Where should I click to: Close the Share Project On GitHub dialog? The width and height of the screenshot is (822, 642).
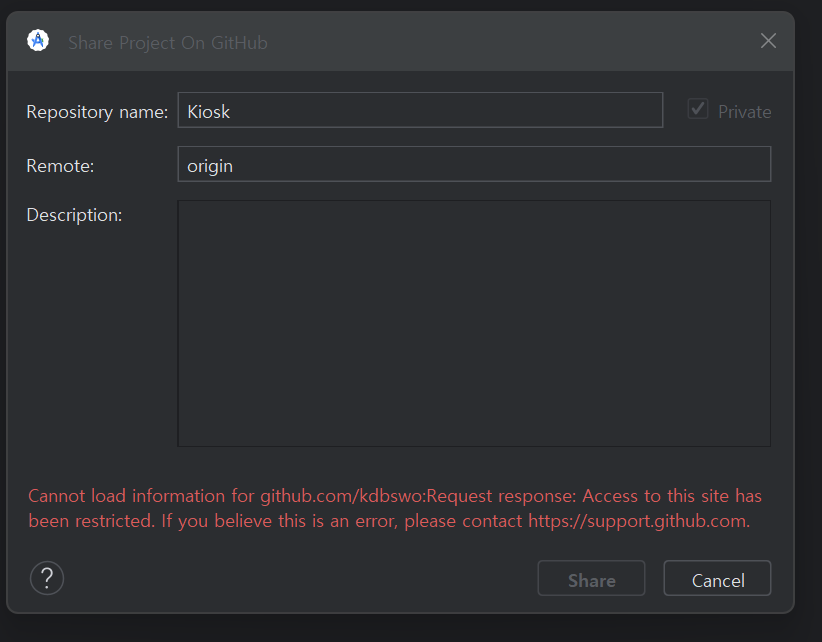tap(768, 41)
